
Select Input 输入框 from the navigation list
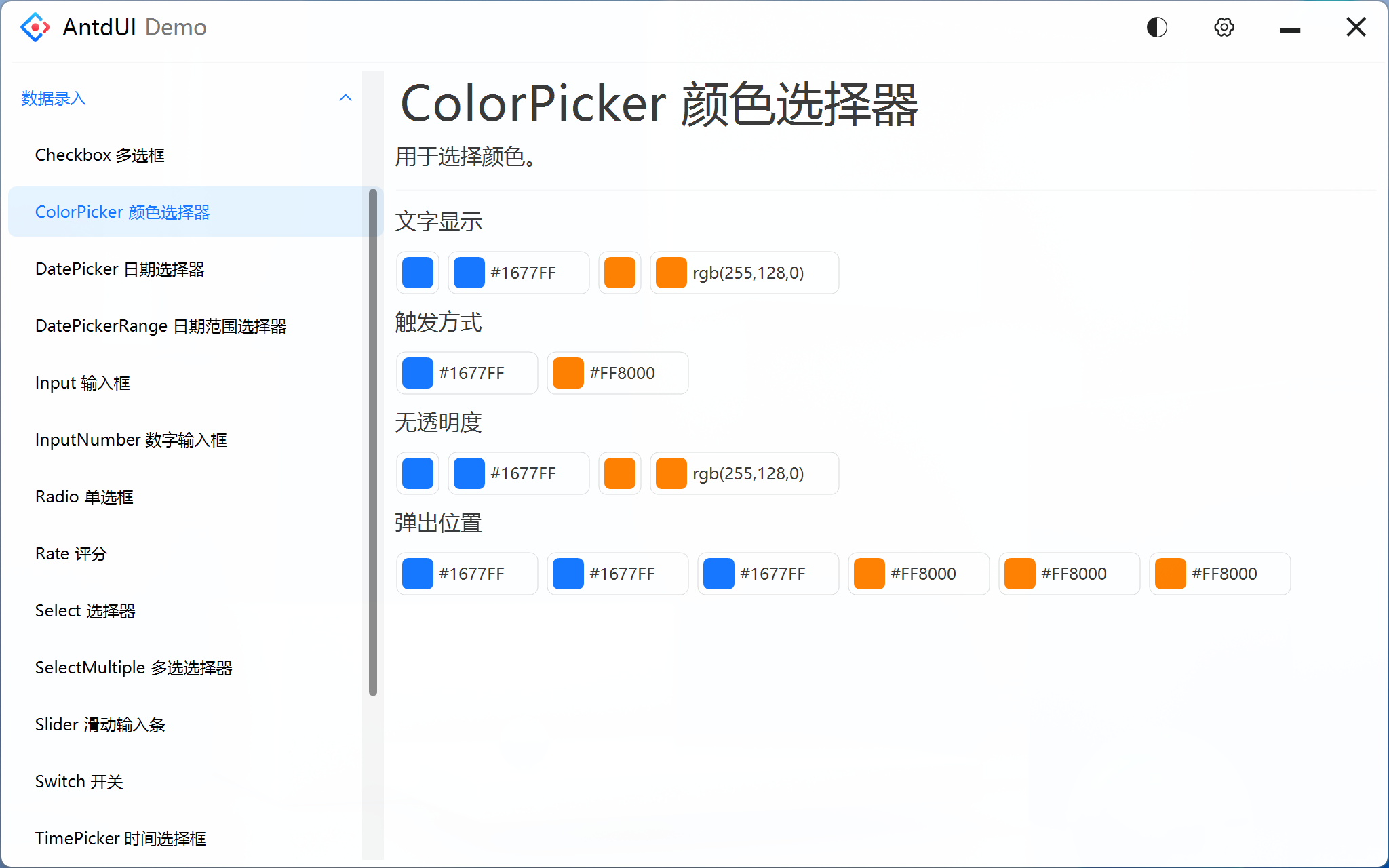82,382
